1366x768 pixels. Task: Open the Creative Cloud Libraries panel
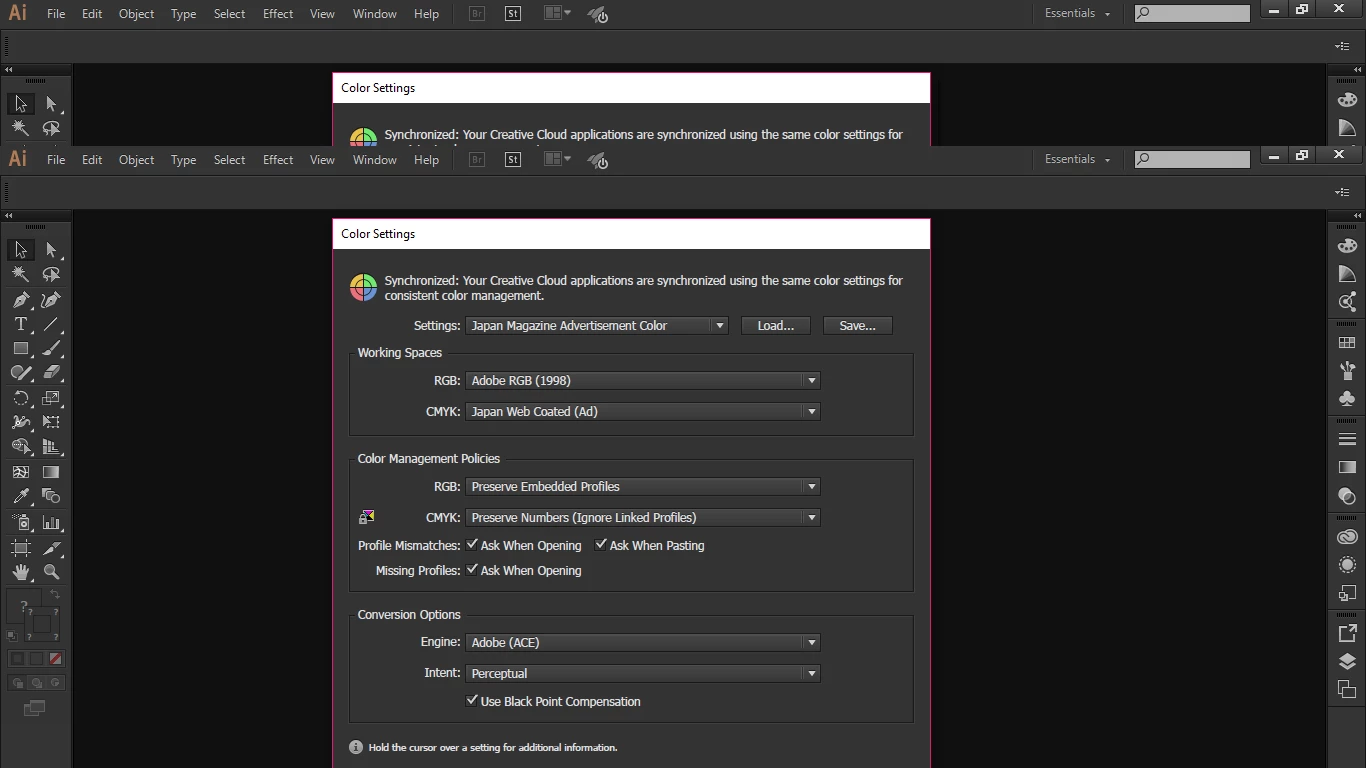click(x=1347, y=537)
